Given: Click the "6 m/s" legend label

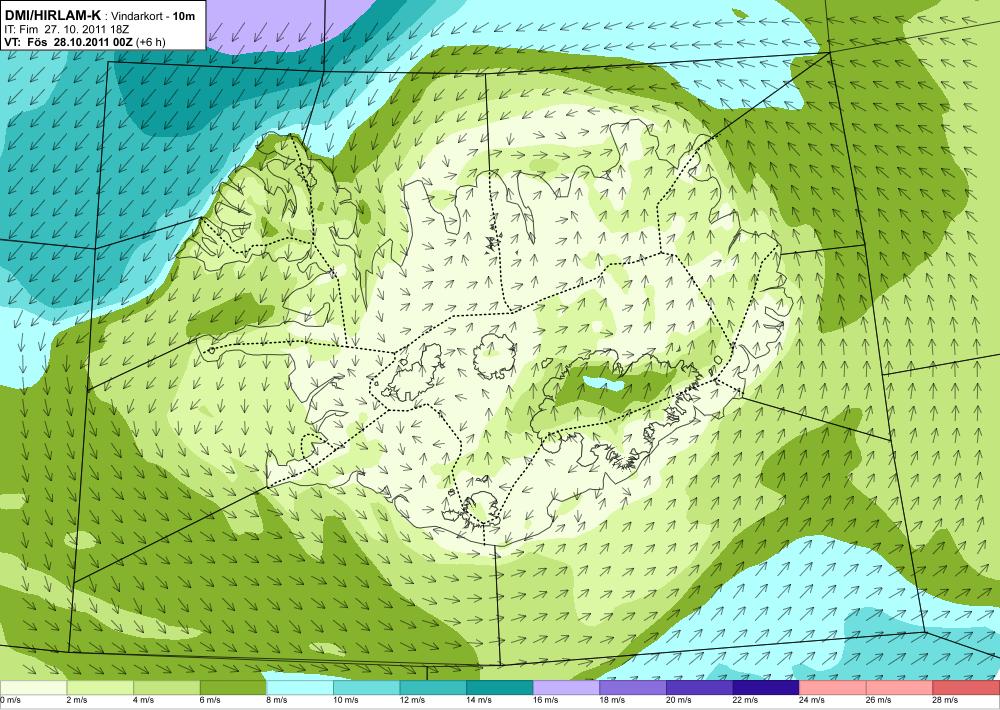Looking at the screenshot, I should click(210, 700).
